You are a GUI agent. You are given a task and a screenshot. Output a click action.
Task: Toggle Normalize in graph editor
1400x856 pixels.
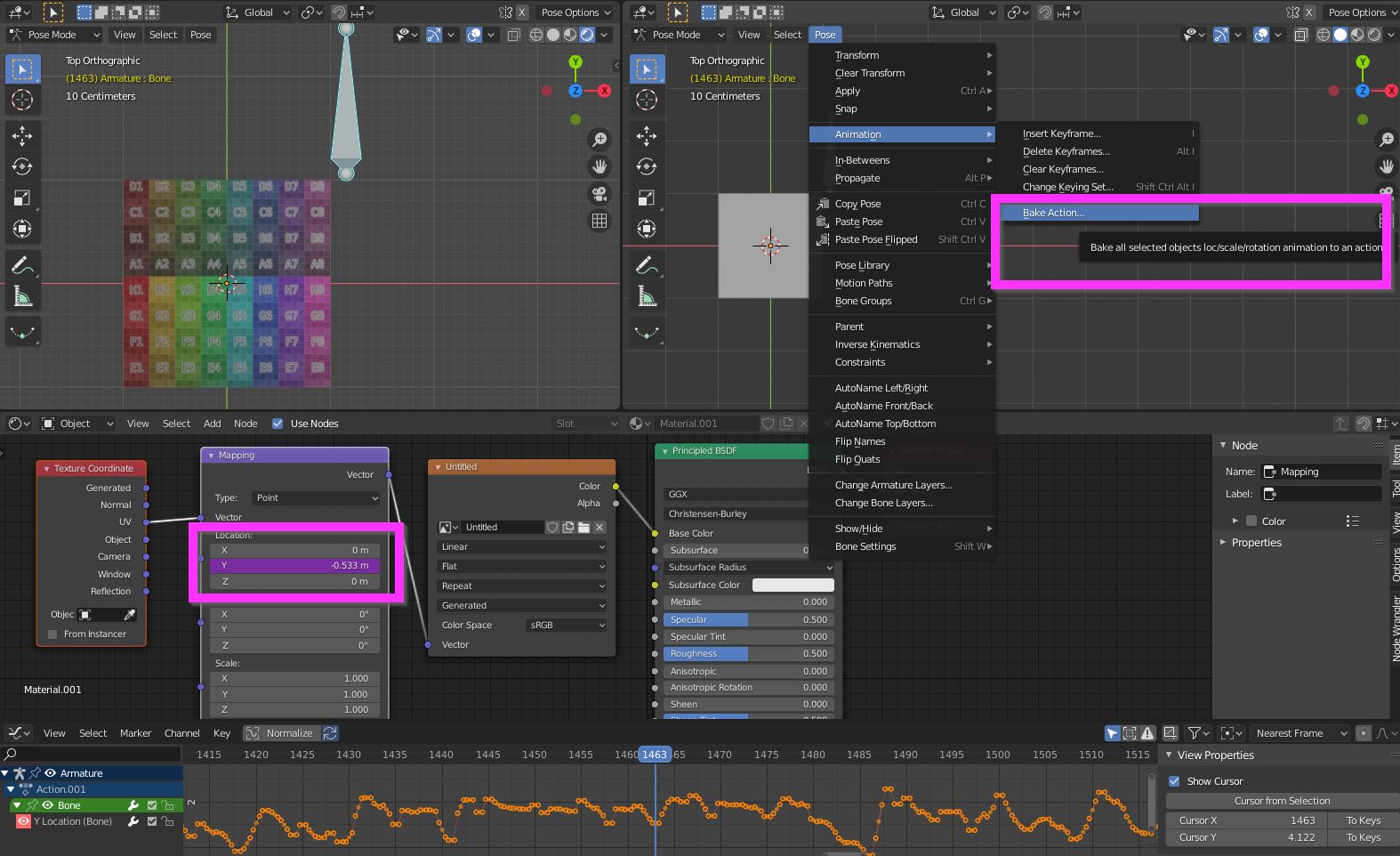pos(280,733)
